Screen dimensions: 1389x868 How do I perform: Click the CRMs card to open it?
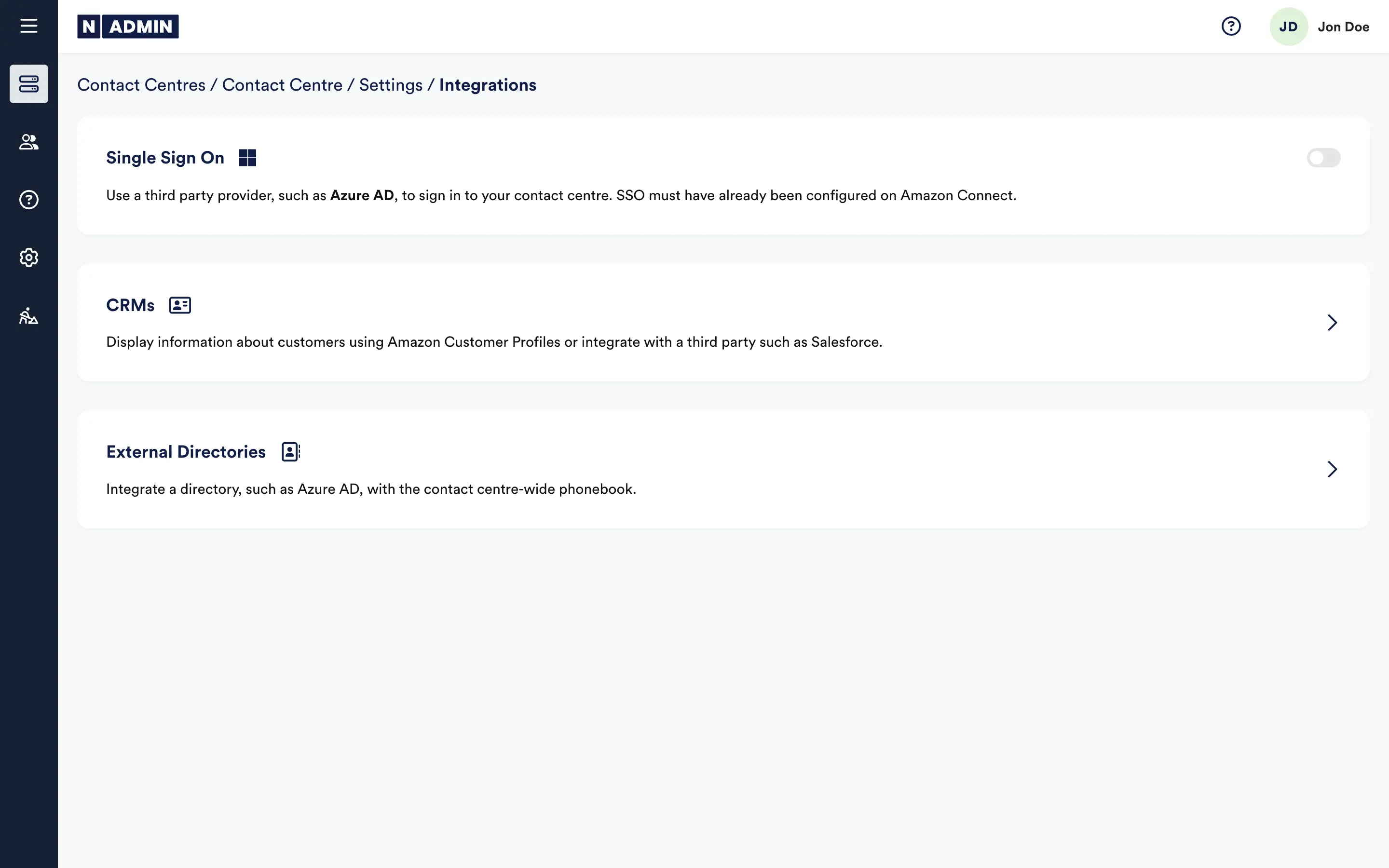click(689, 323)
